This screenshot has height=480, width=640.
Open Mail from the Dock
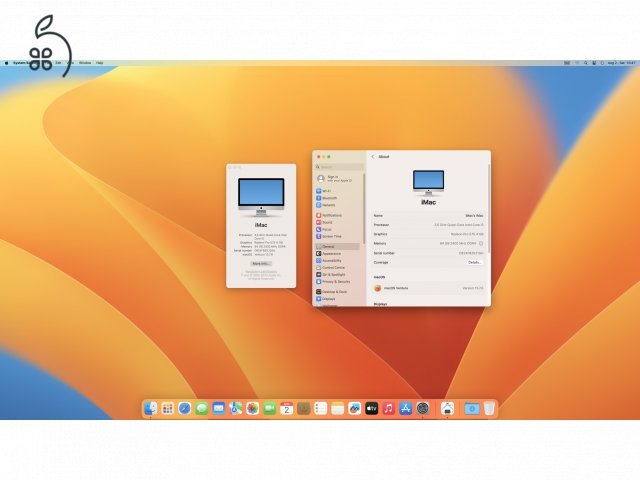(x=218, y=408)
